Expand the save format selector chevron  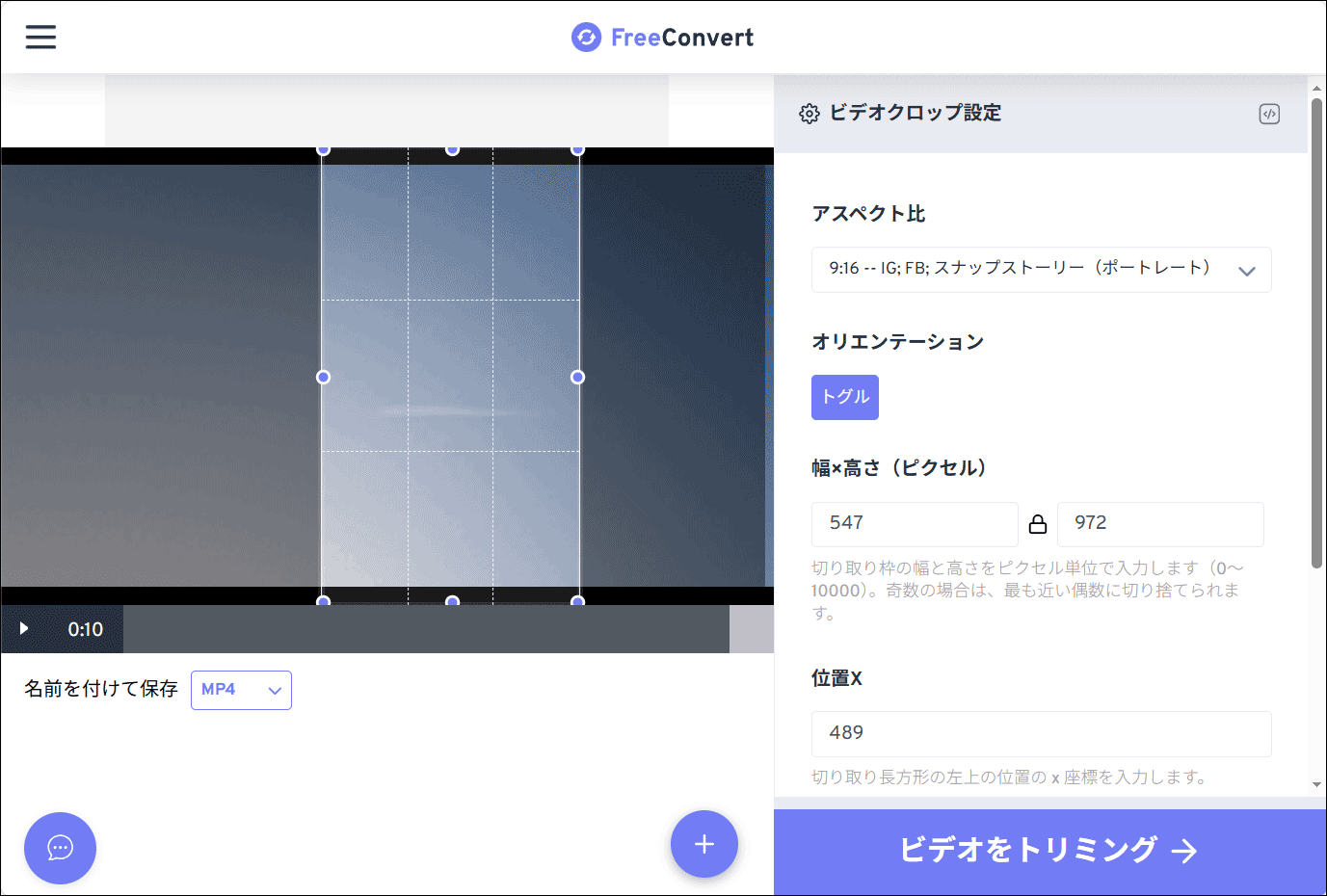point(273,690)
